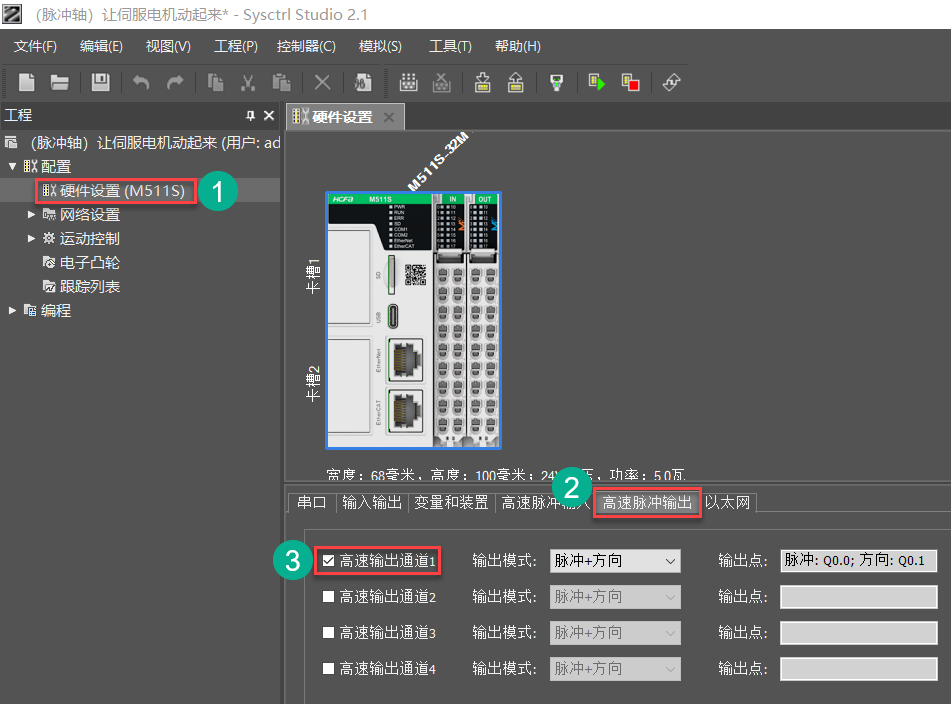Click the download to controller icon
This screenshot has width=951, height=704.
click(x=483, y=82)
